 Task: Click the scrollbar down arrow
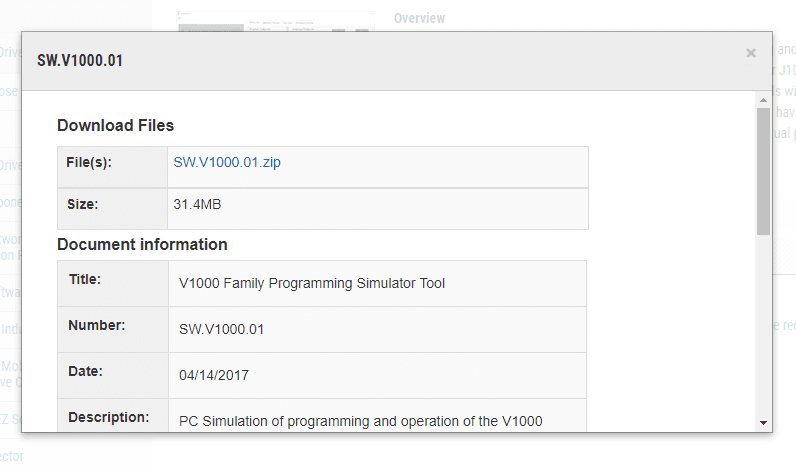(x=763, y=422)
